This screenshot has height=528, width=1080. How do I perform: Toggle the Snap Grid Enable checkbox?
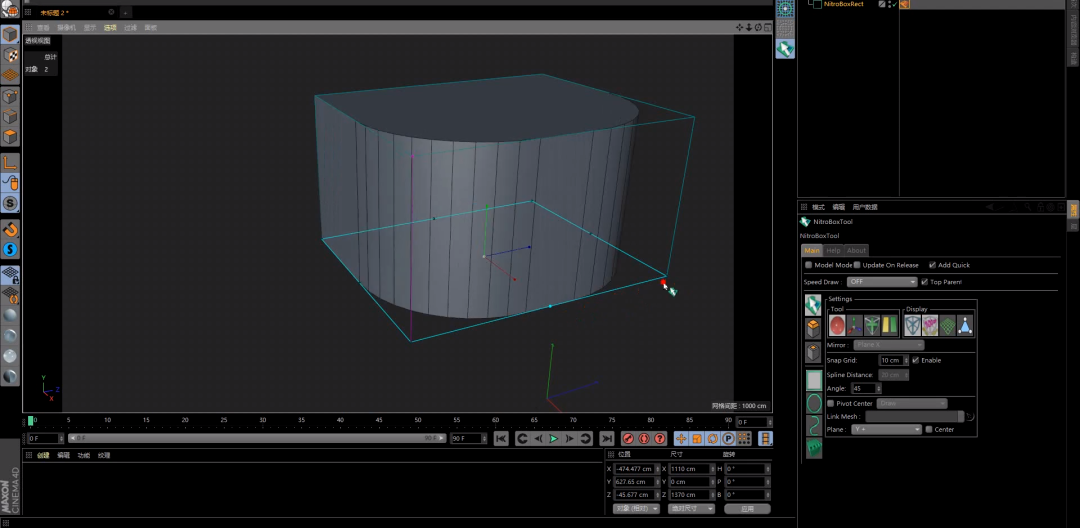pyautogui.click(x=915, y=360)
